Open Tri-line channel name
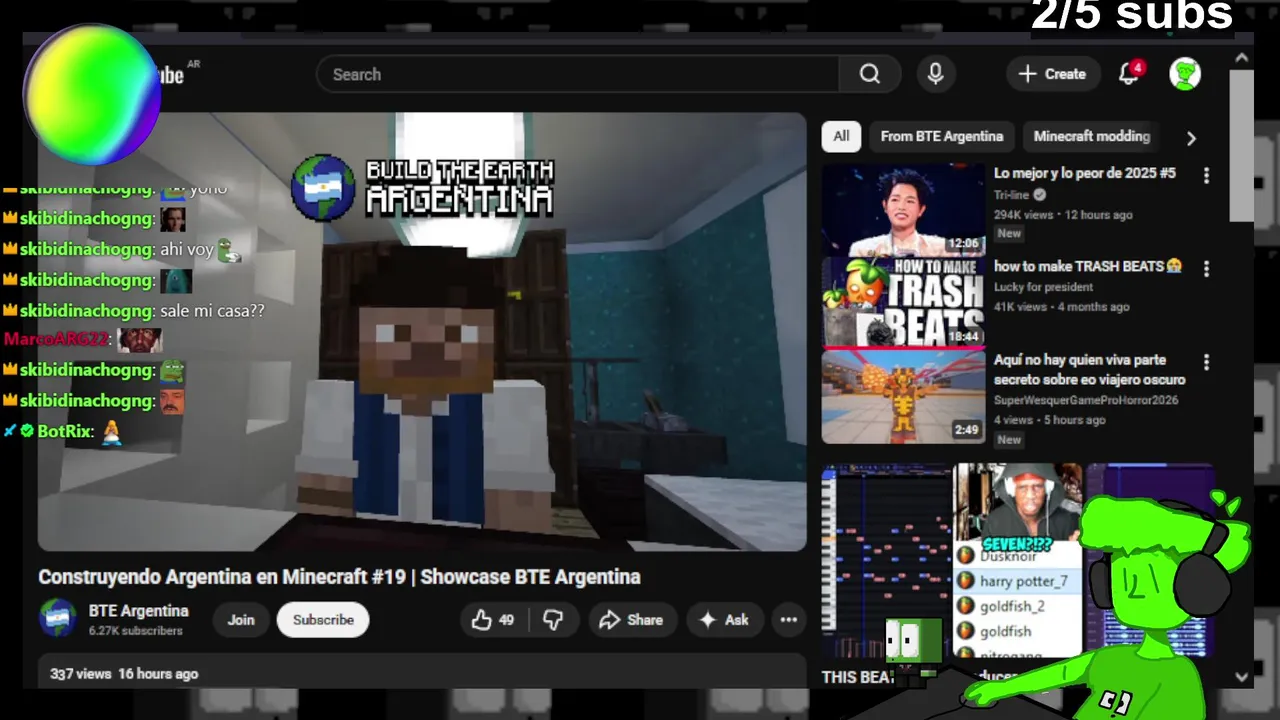The width and height of the screenshot is (1280, 720). (x=1013, y=195)
